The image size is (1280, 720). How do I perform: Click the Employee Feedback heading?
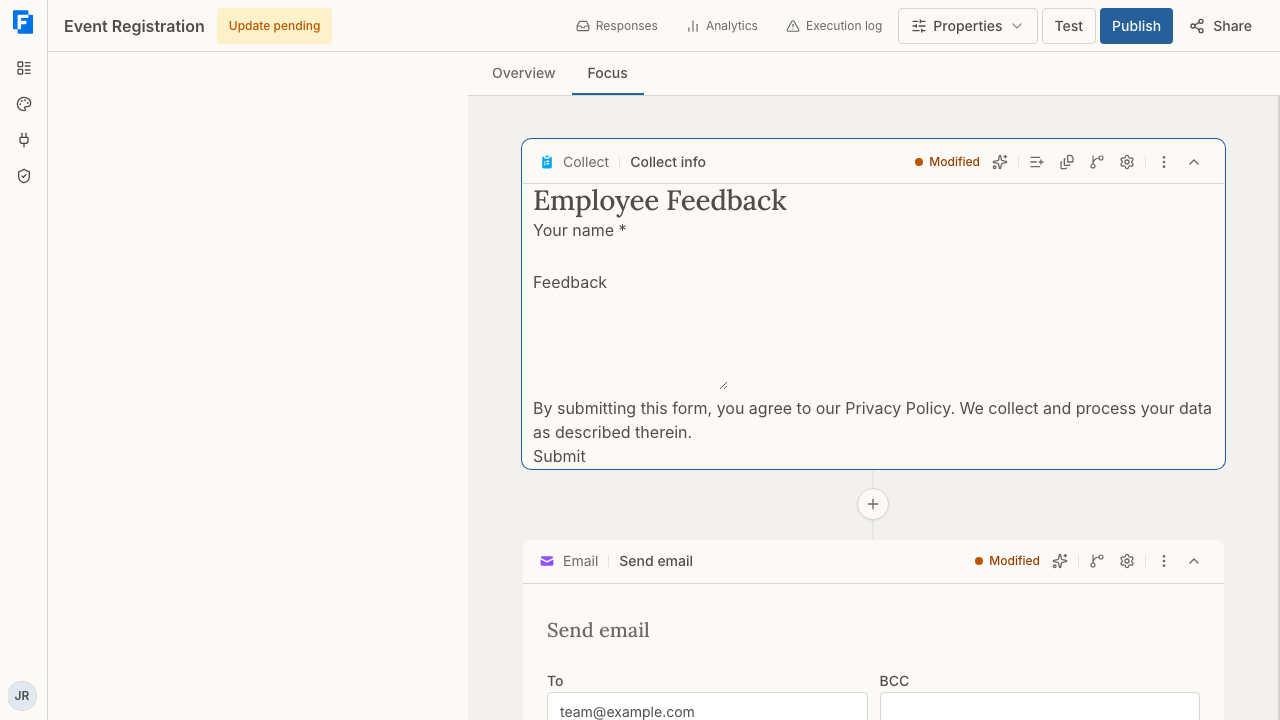660,200
